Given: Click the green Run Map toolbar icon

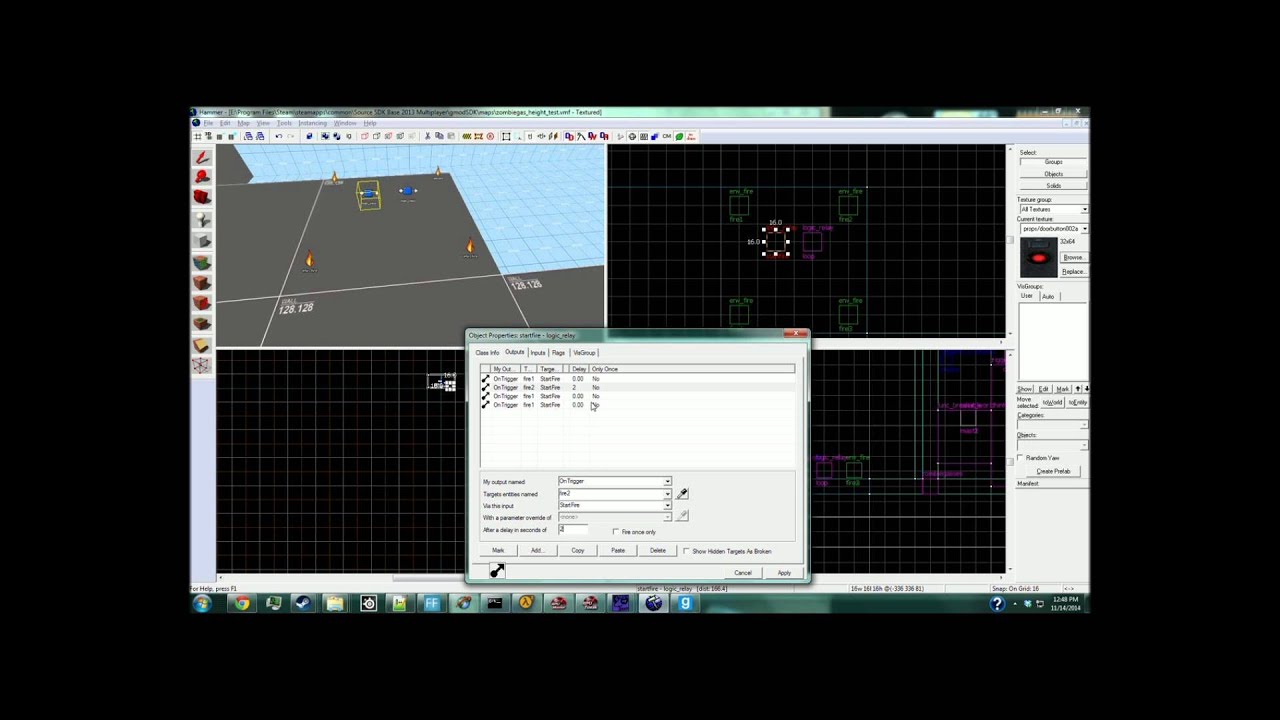Looking at the screenshot, I should tap(680, 136).
